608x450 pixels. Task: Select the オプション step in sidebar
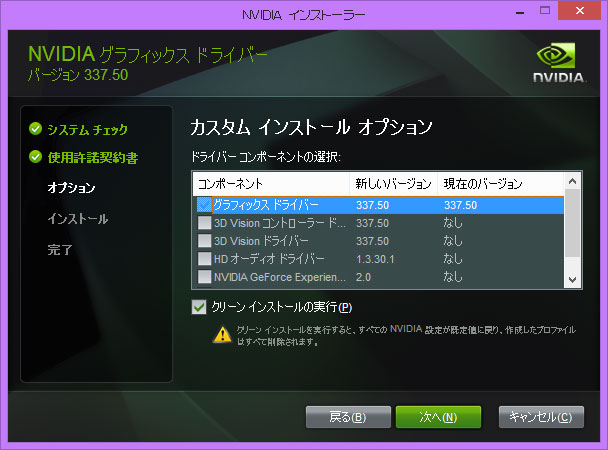coord(71,188)
